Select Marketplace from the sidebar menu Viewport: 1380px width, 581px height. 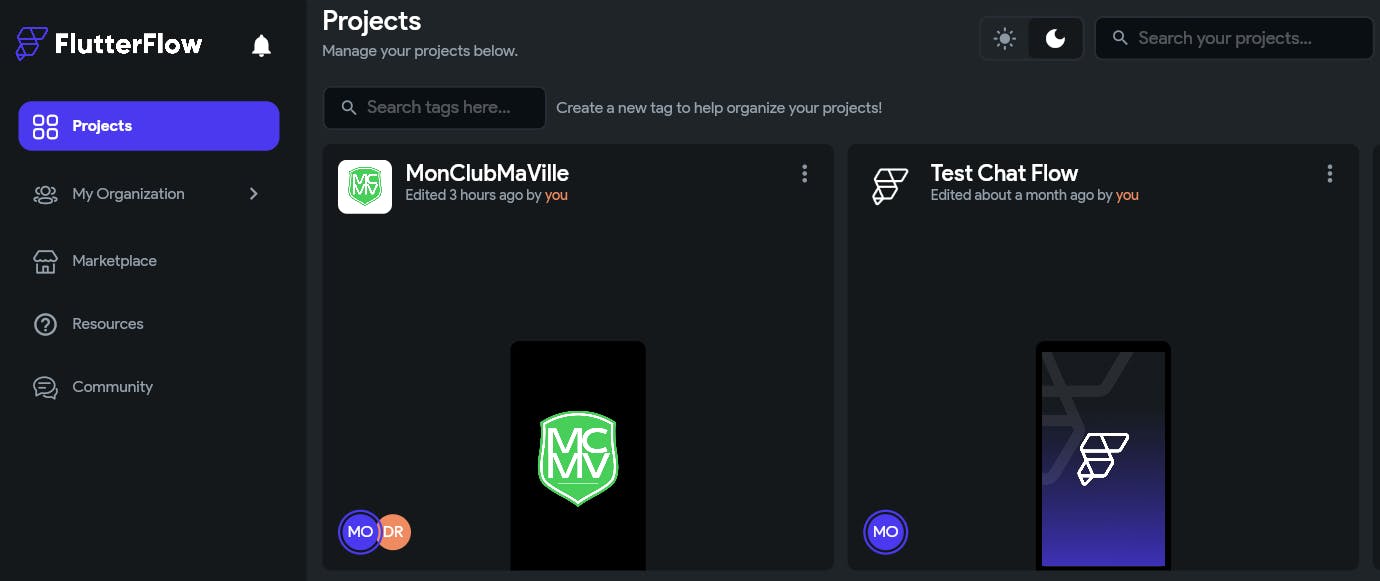click(114, 261)
